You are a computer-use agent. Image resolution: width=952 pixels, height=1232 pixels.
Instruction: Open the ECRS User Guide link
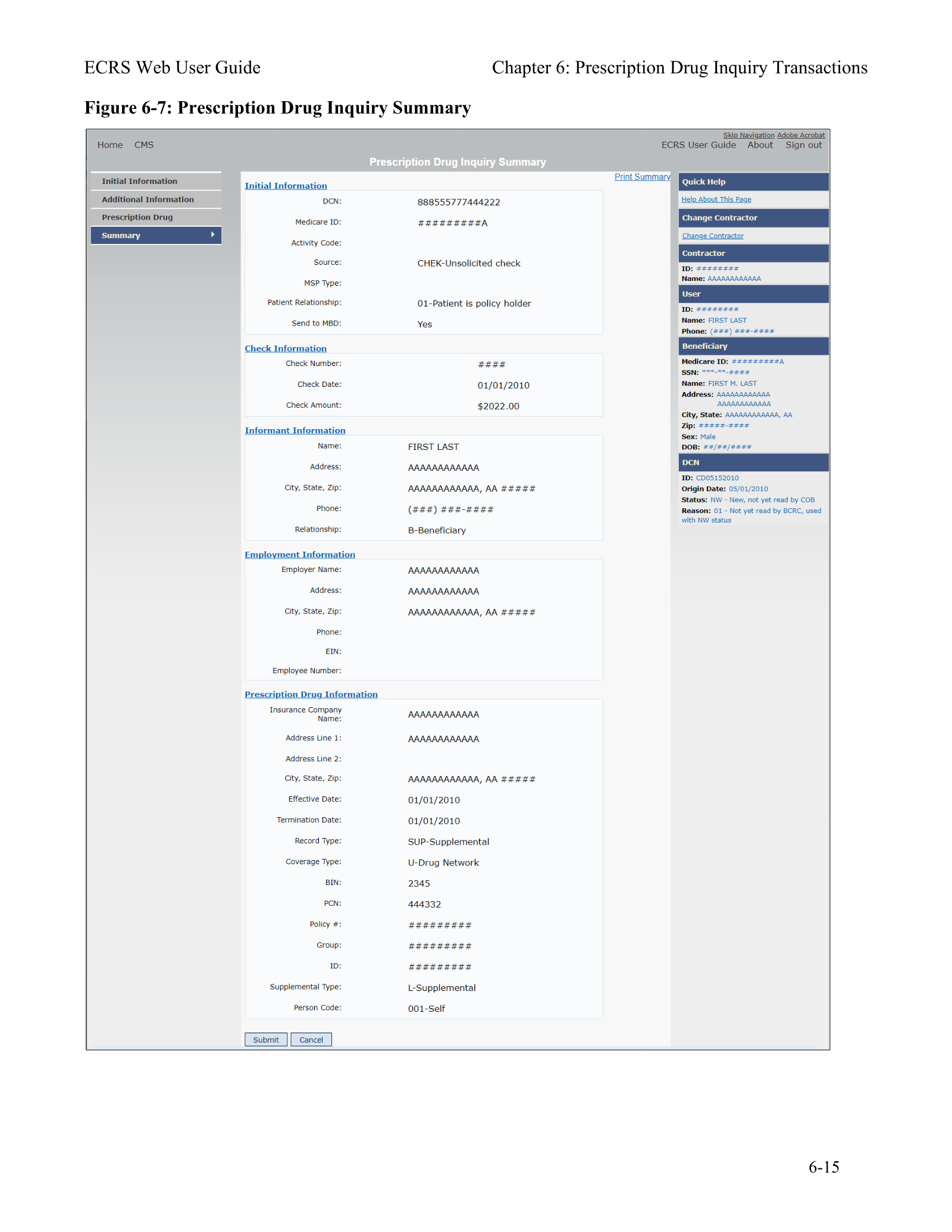(x=699, y=145)
